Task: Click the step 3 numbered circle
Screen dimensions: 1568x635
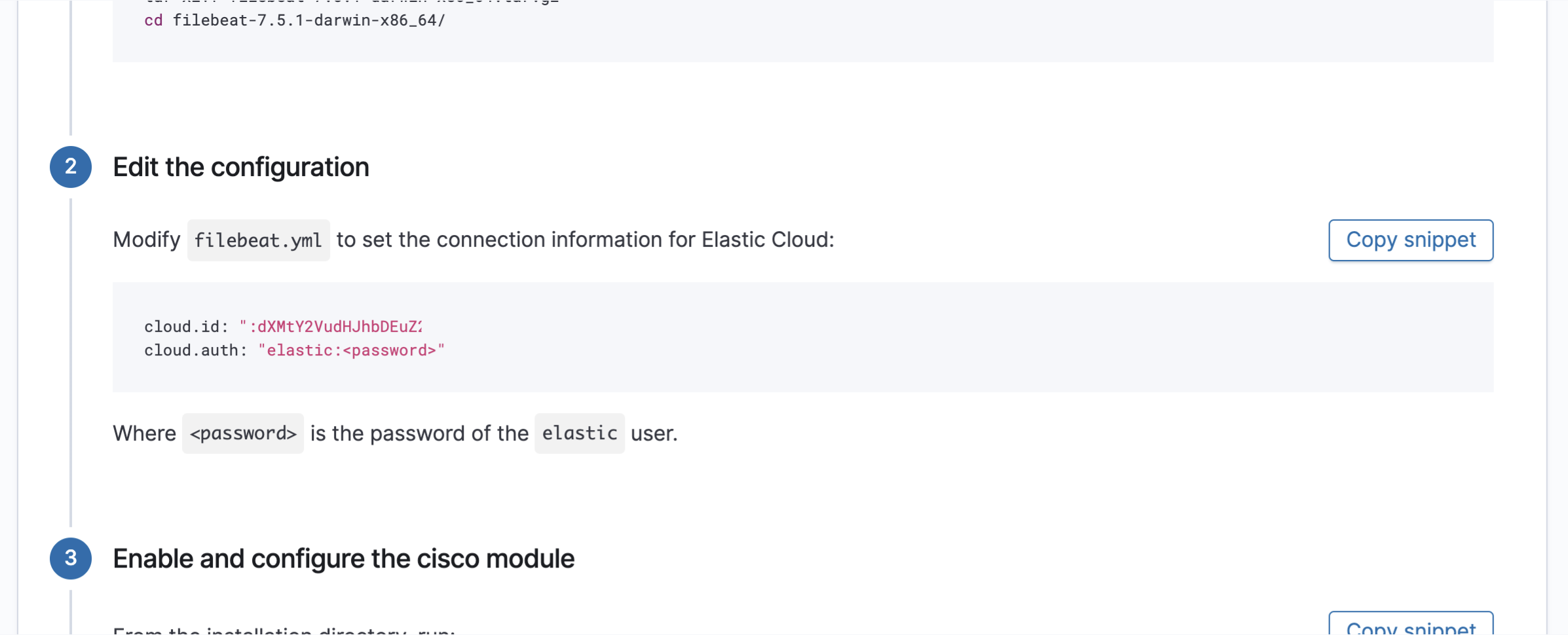Action: click(71, 558)
